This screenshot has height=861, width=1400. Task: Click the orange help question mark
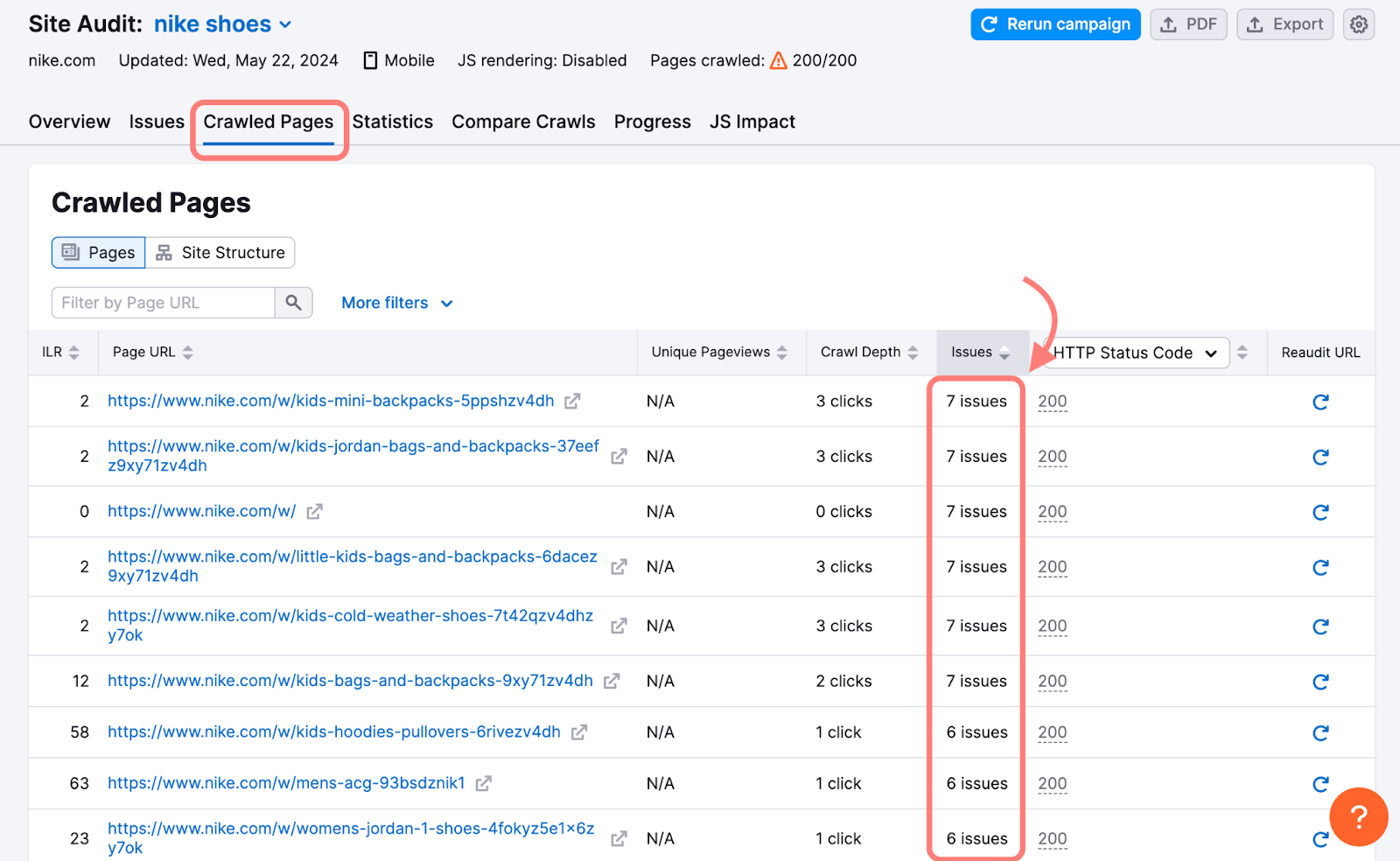(x=1358, y=817)
